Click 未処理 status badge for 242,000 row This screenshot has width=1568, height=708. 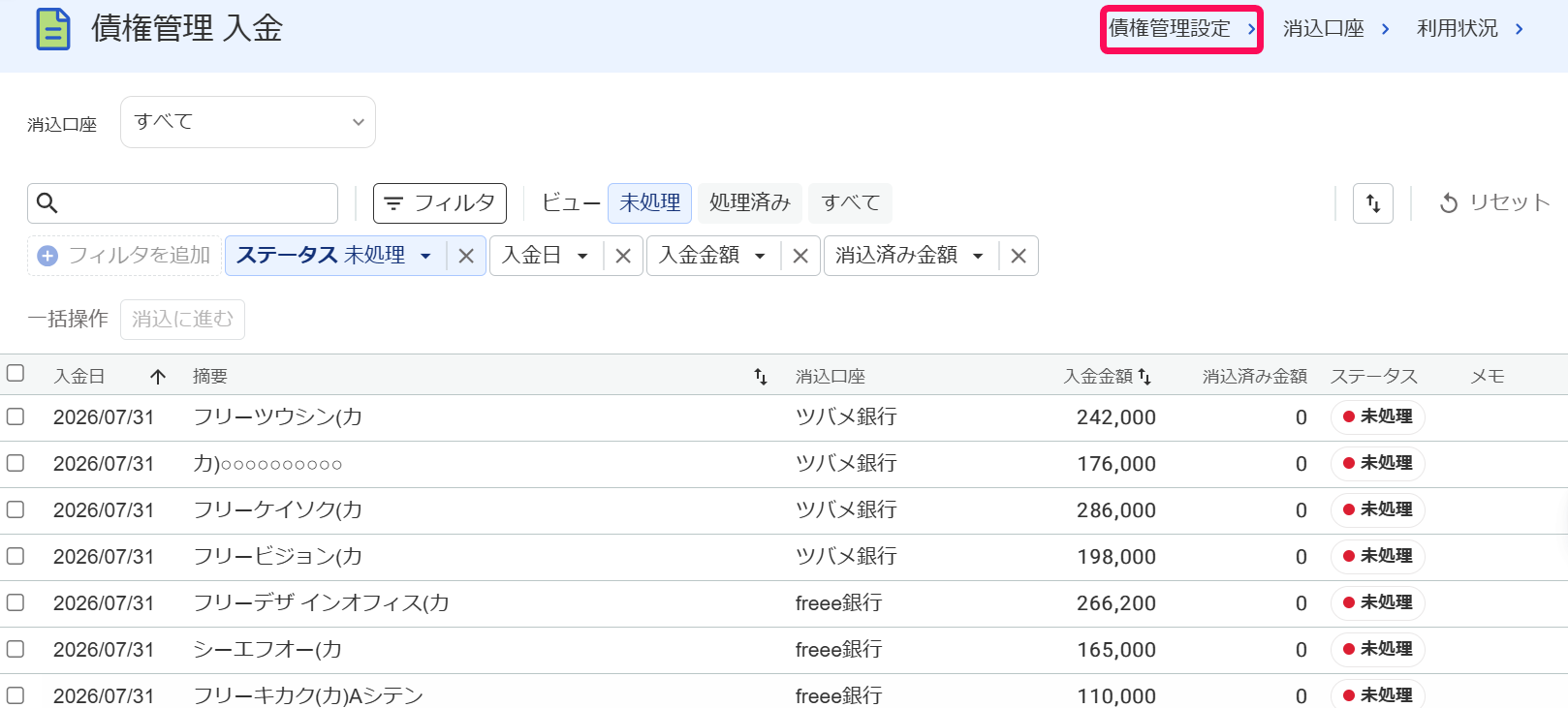(x=1377, y=416)
